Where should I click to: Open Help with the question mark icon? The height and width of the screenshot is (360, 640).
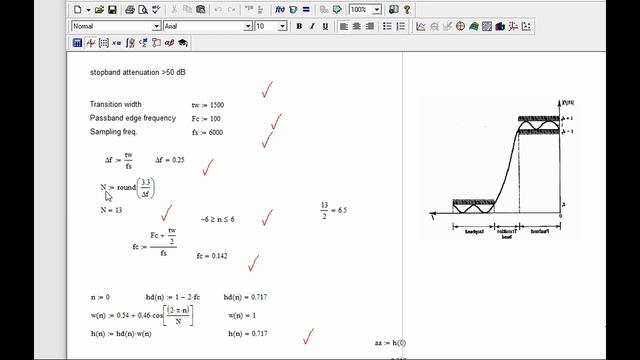pyautogui.click(x=407, y=9)
